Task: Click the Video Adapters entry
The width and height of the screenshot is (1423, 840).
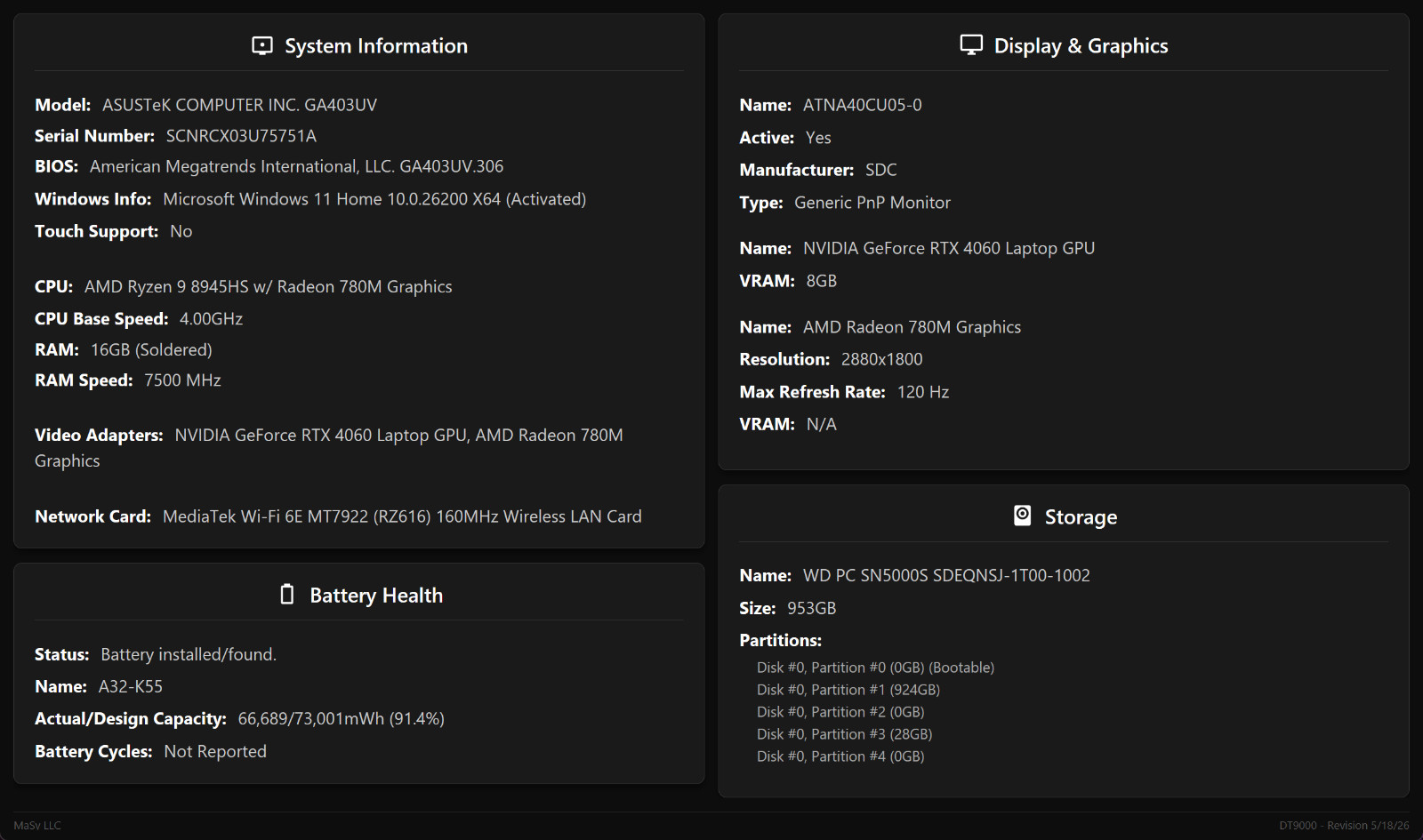Action: 329,448
